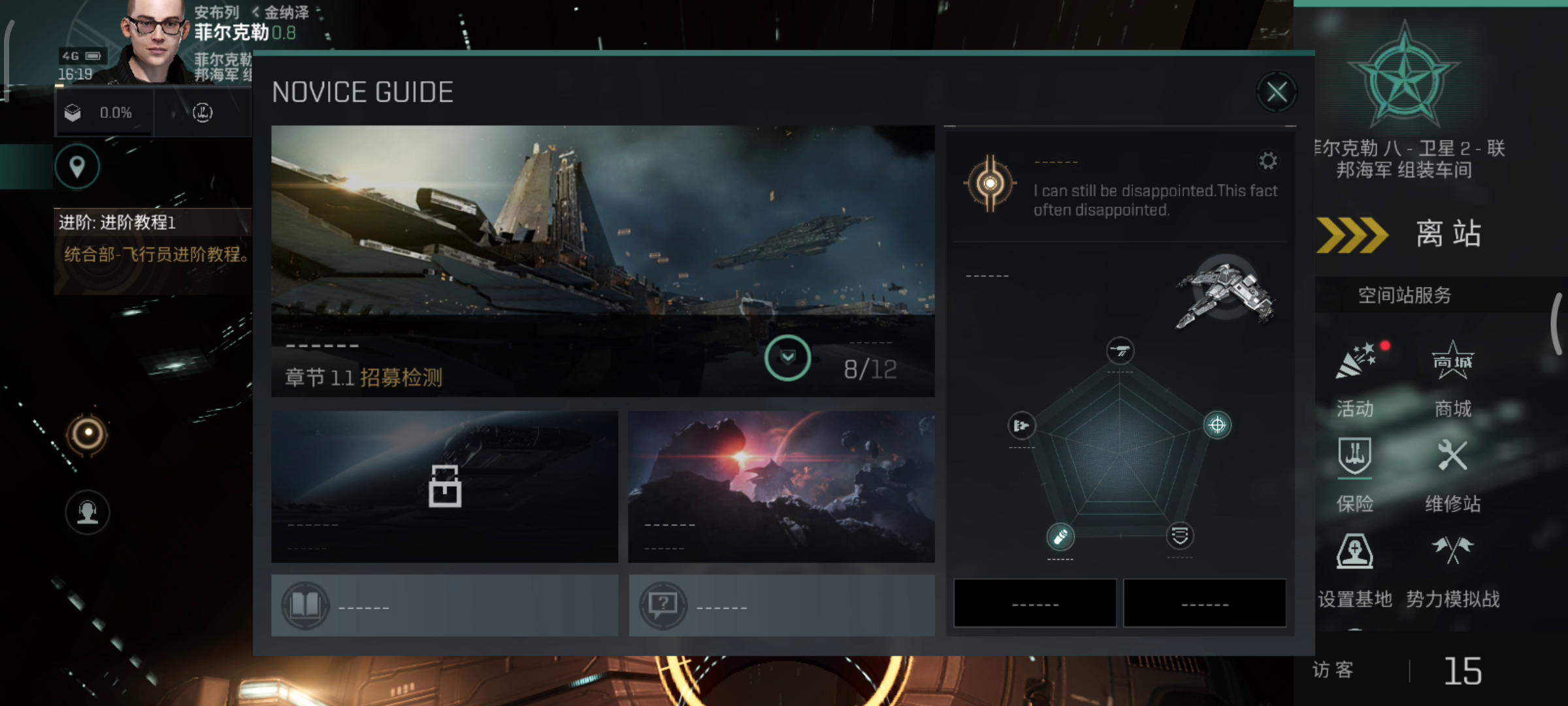Open the question mark help button

(x=781, y=605)
